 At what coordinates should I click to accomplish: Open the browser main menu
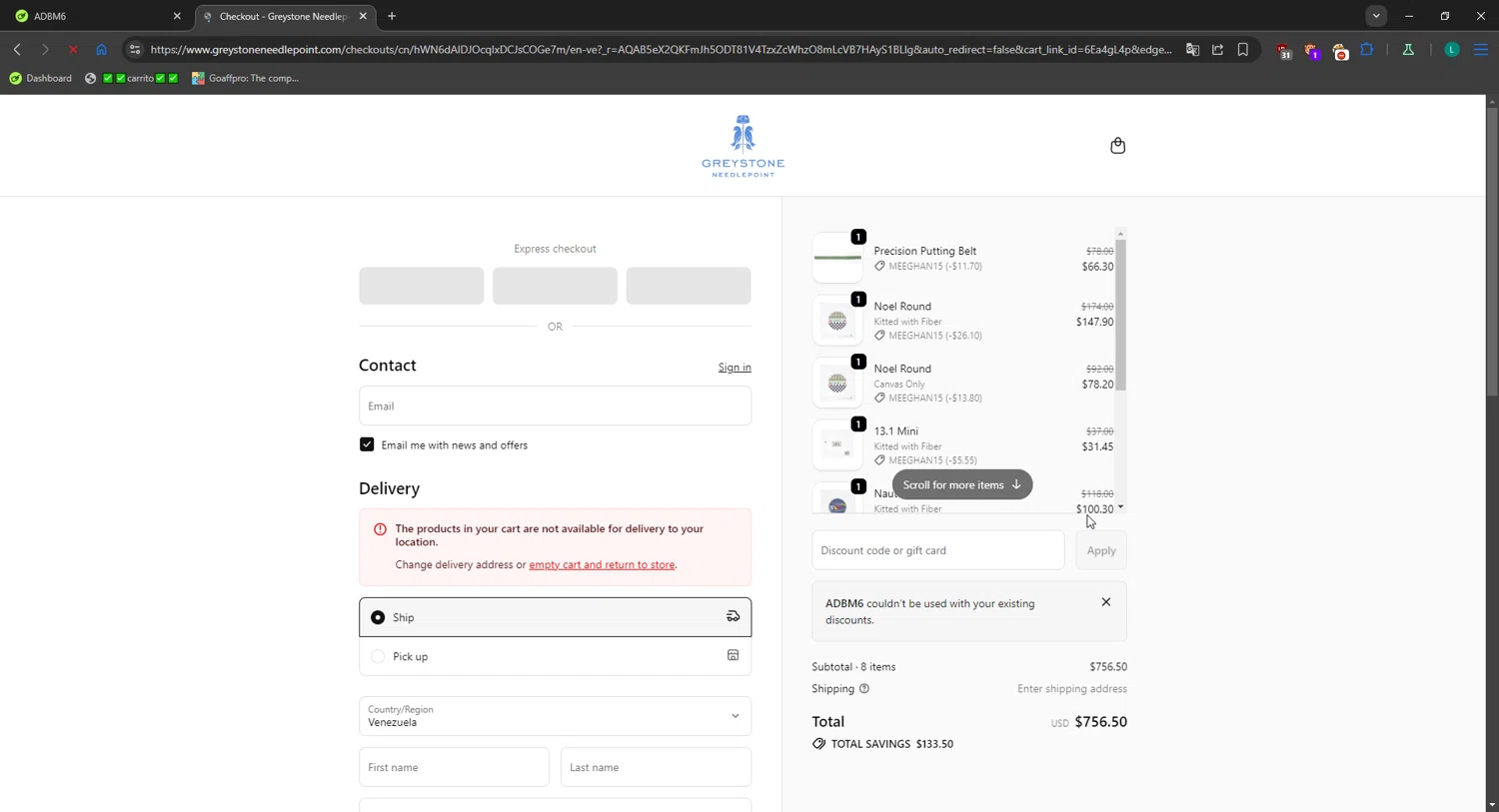pyautogui.click(x=1480, y=50)
